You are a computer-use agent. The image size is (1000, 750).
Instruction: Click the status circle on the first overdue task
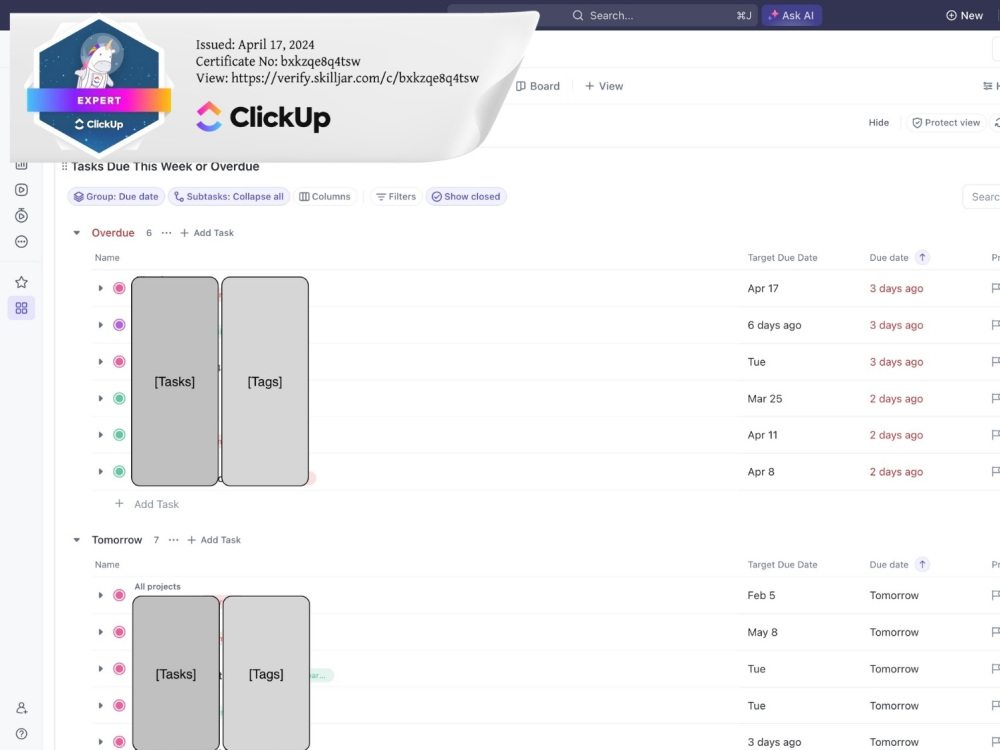tap(119, 288)
